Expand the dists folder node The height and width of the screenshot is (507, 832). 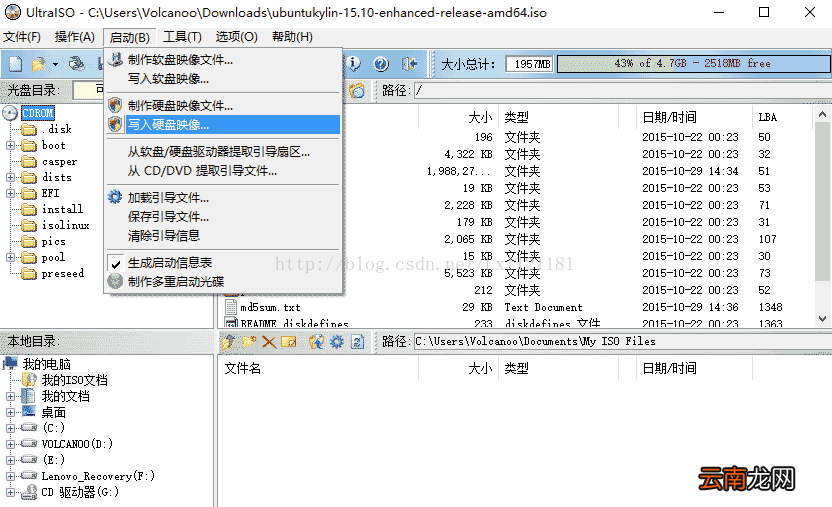click(x=10, y=177)
